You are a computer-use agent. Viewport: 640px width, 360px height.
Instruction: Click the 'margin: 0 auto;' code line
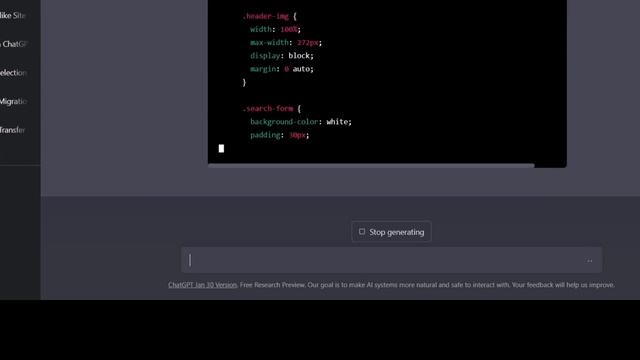pos(282,69)
